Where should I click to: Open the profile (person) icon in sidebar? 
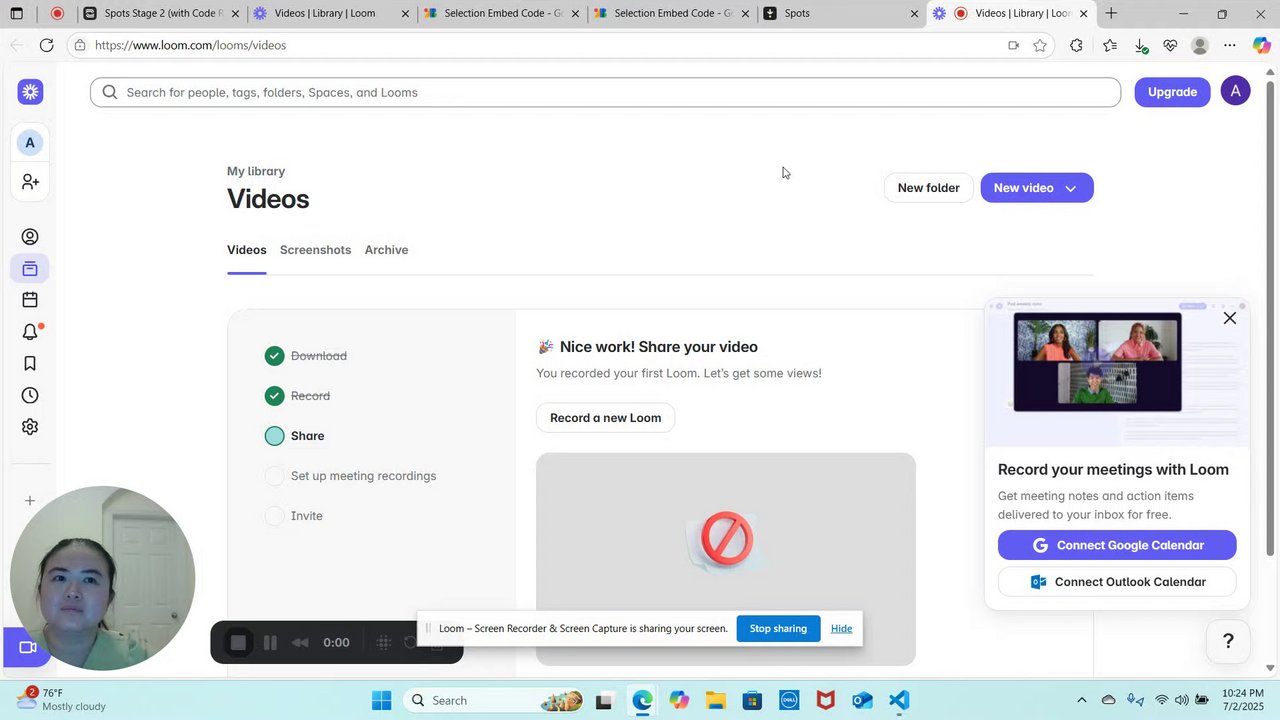point(30,237)
